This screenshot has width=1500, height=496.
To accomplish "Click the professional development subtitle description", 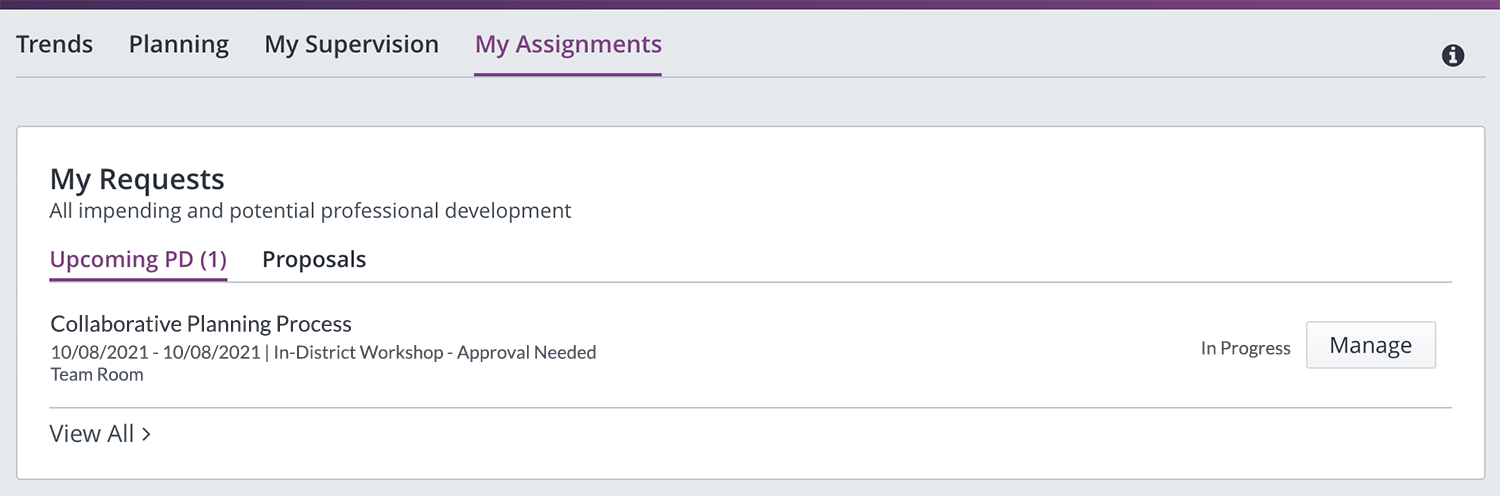I will pos(311,211).
